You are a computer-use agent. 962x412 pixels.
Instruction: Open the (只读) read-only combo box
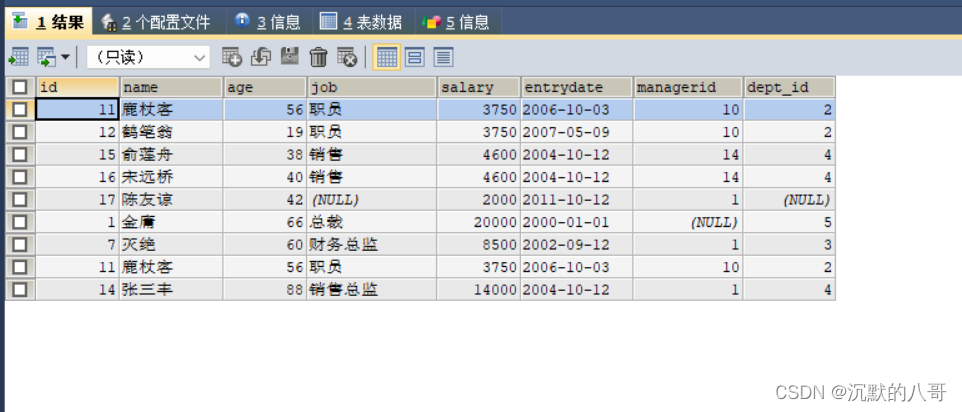click(x=148, y=58)
